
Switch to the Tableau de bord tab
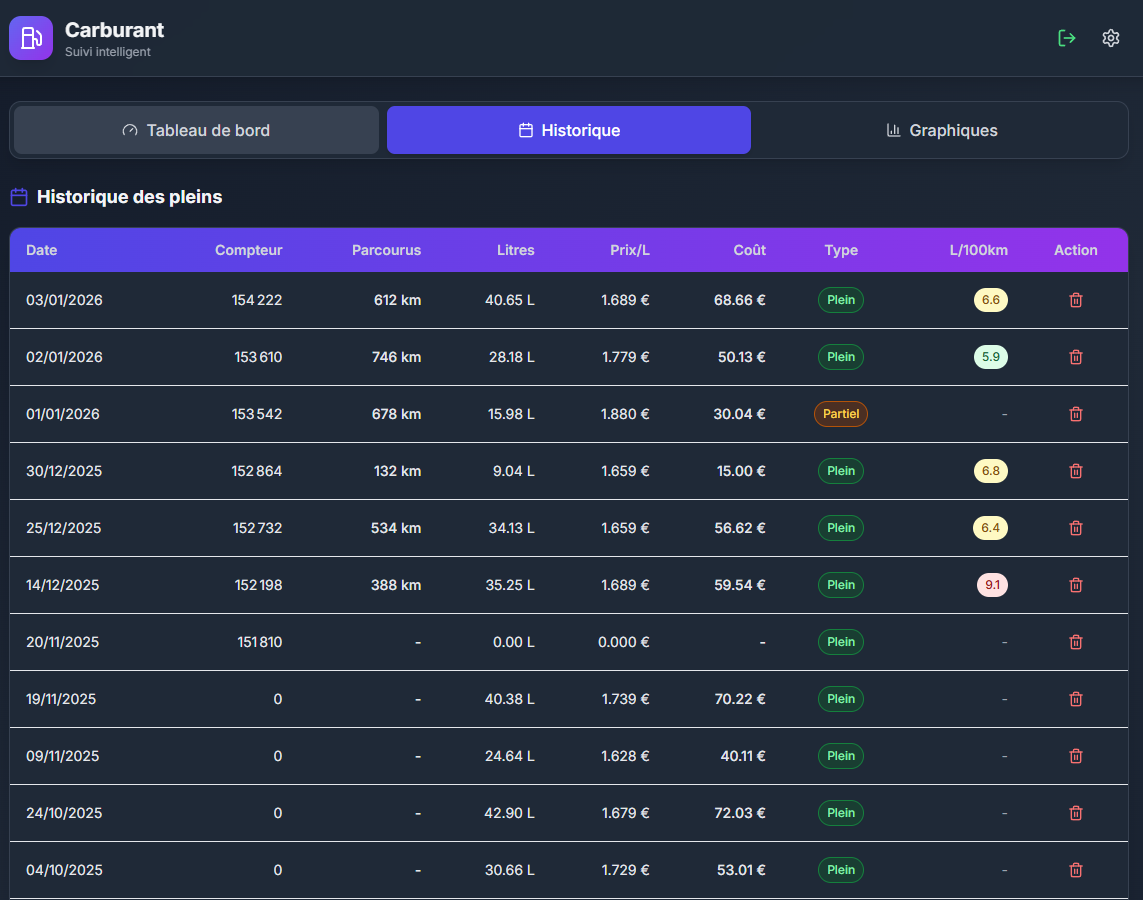tap(196, 130)
